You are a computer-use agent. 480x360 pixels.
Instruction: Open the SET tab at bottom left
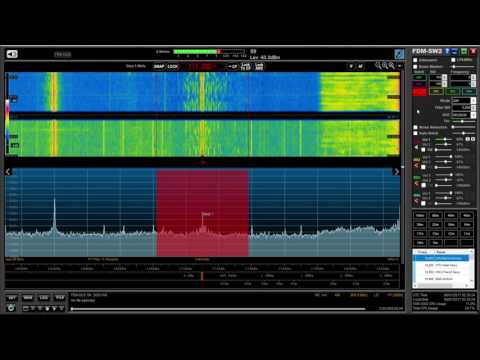pos(12,298)
